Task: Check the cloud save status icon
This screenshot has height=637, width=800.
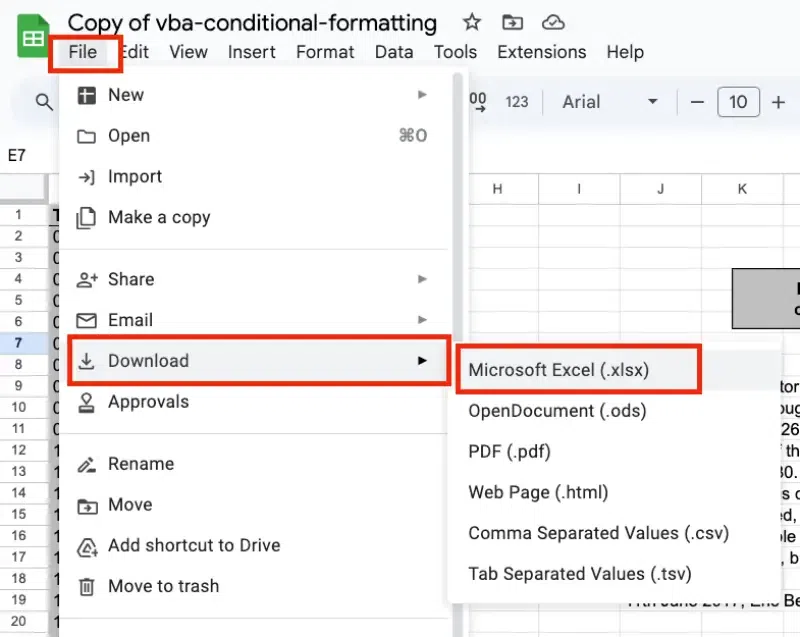Action: pyautogui.click(x=552, y=22)
